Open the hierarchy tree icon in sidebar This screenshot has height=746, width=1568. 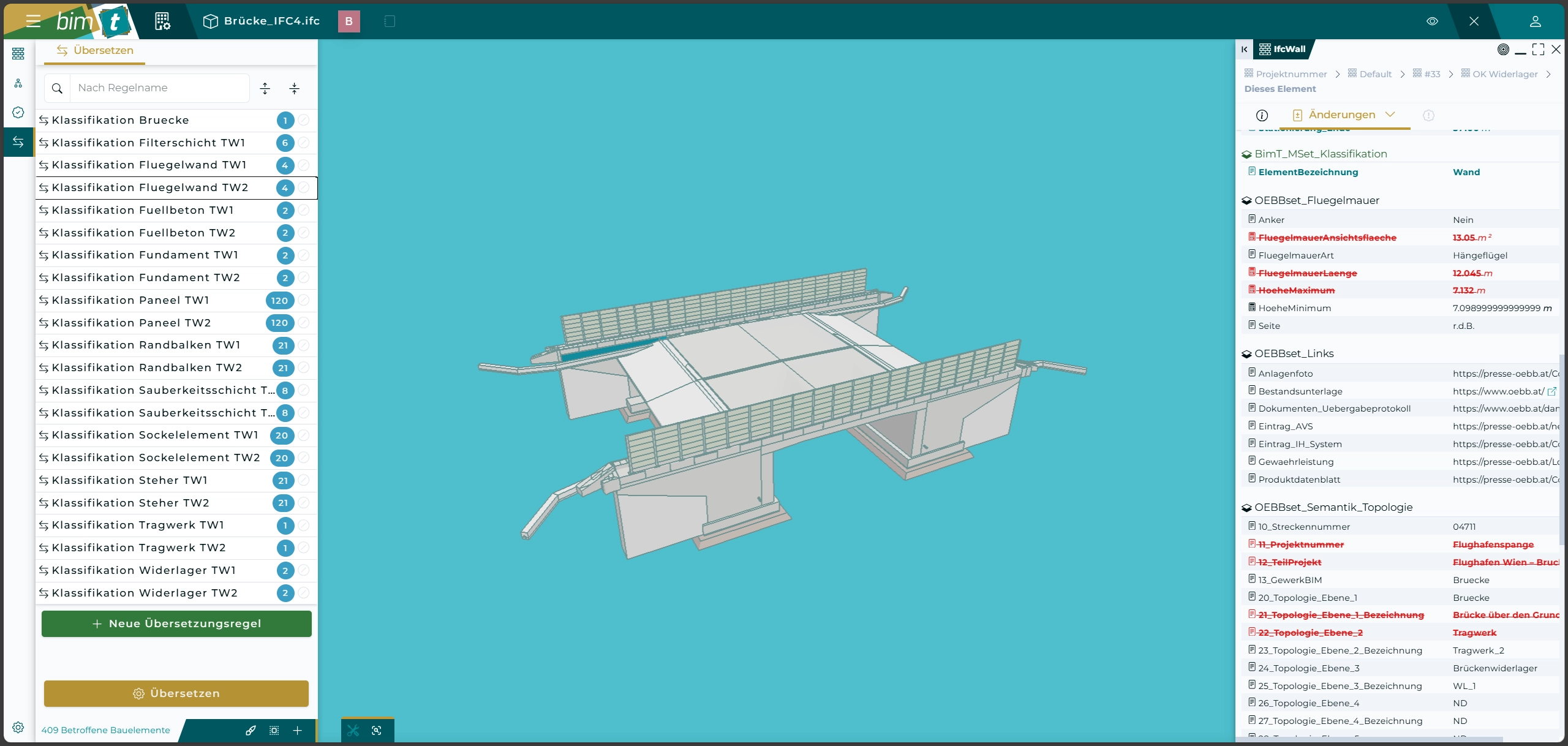(18, 83)
